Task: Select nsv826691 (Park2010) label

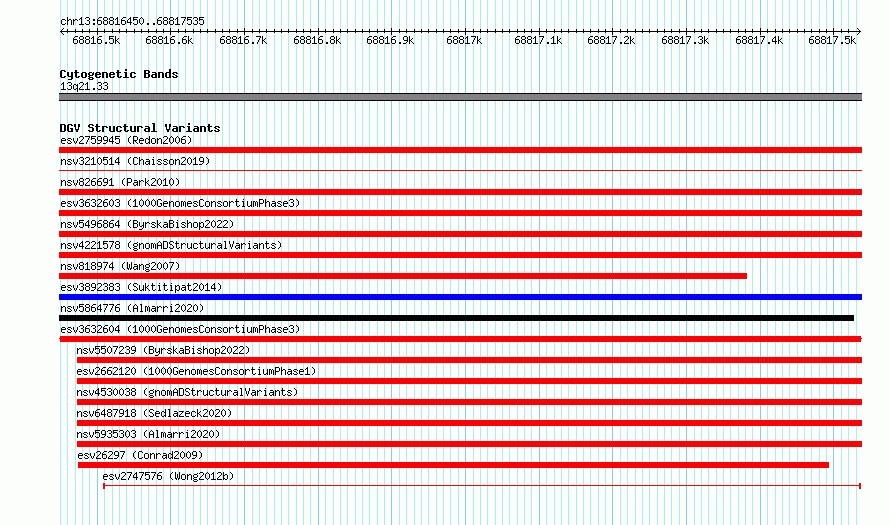Action: [x=120, y=182]
